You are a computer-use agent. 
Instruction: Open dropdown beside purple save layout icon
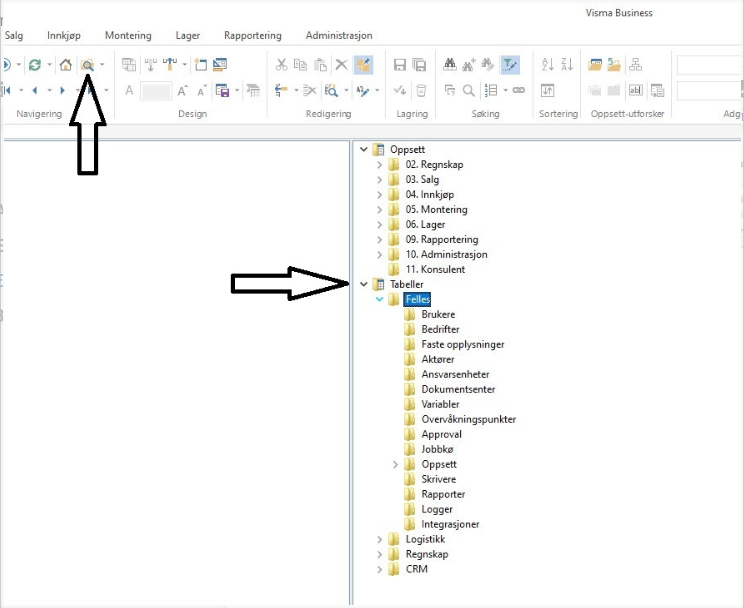click(x=237, y=90)
